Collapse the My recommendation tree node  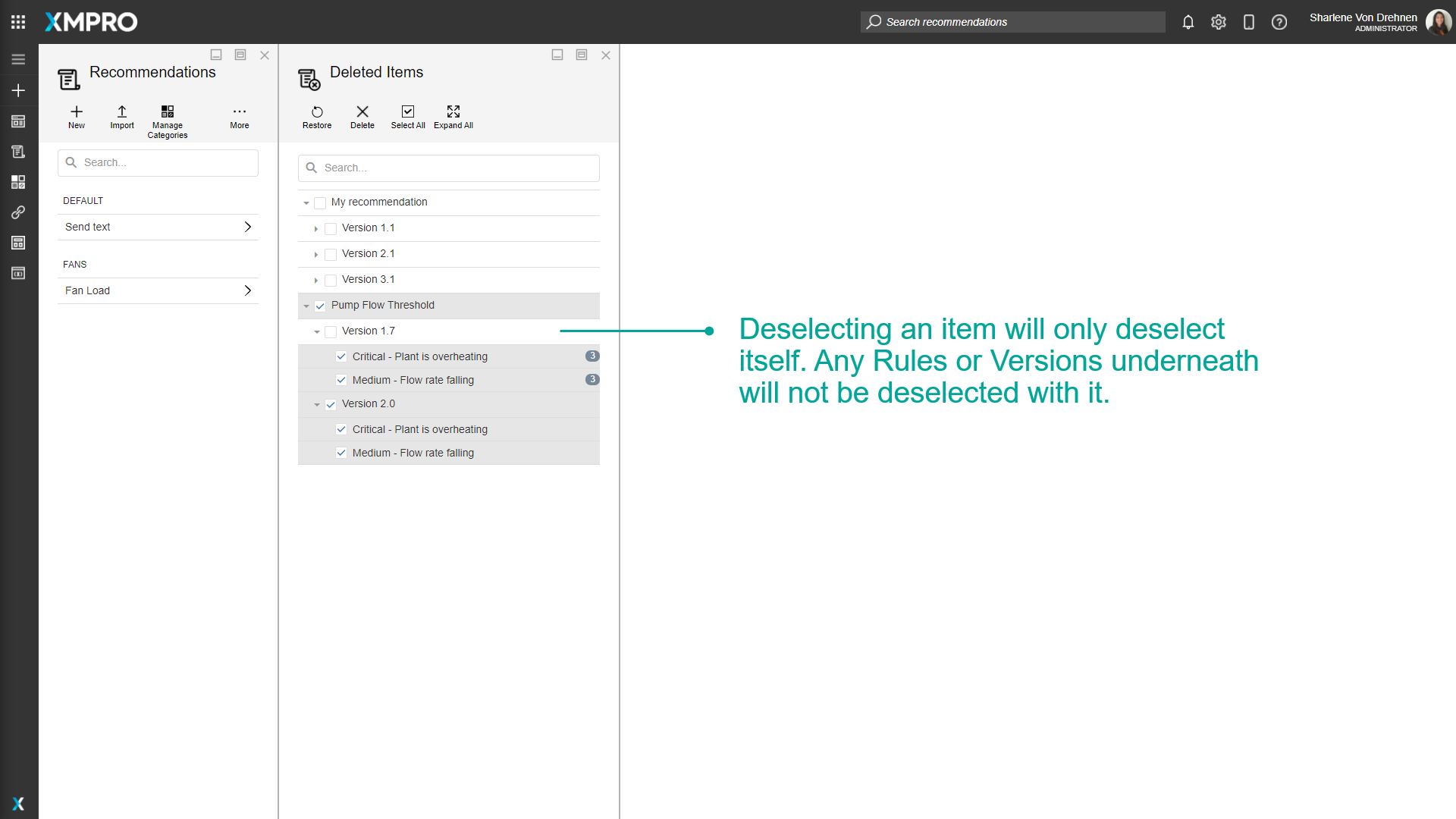click(x=306, y=202)
